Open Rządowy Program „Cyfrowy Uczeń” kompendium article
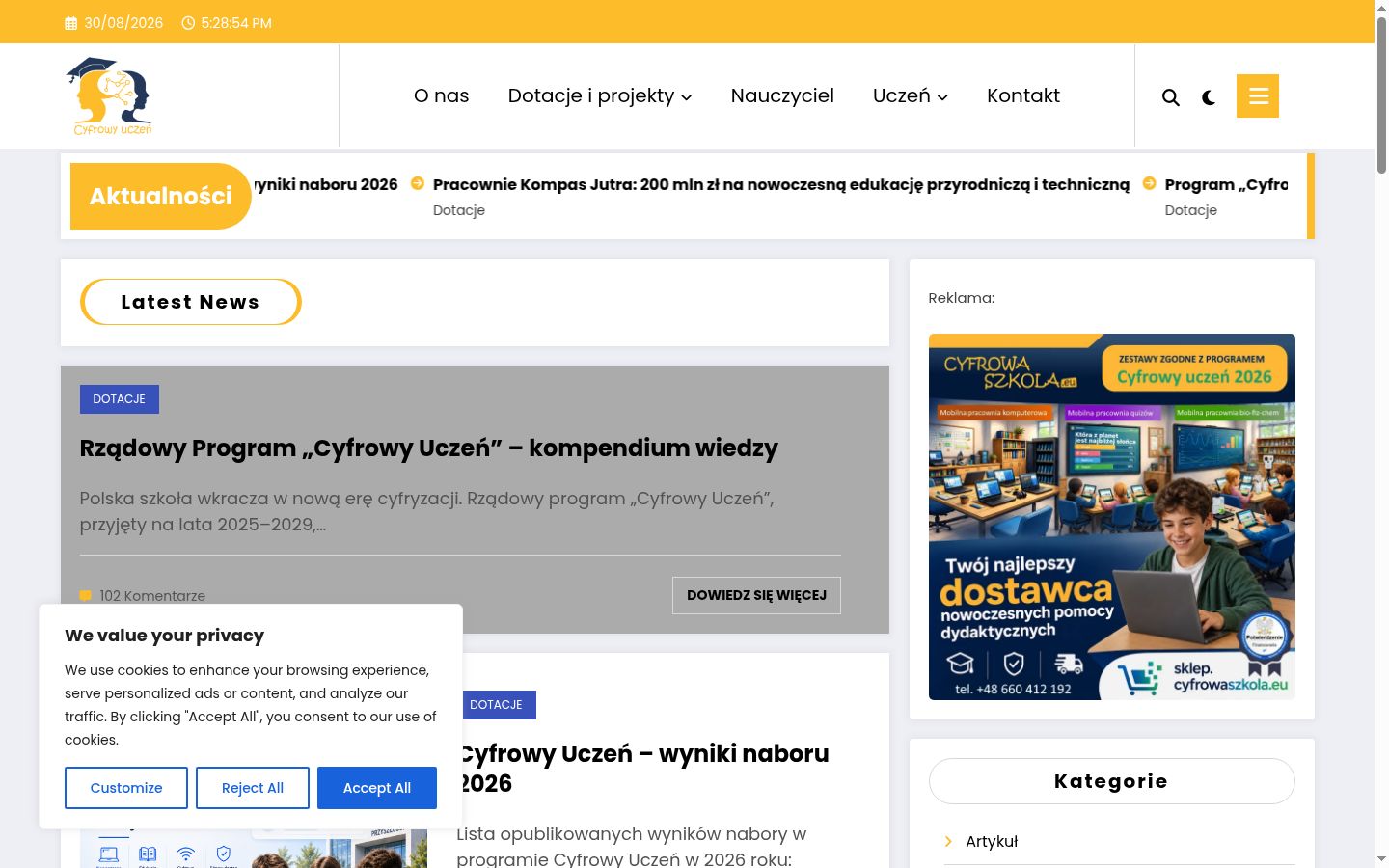1389x868 pixels. (x=429, y=448)
